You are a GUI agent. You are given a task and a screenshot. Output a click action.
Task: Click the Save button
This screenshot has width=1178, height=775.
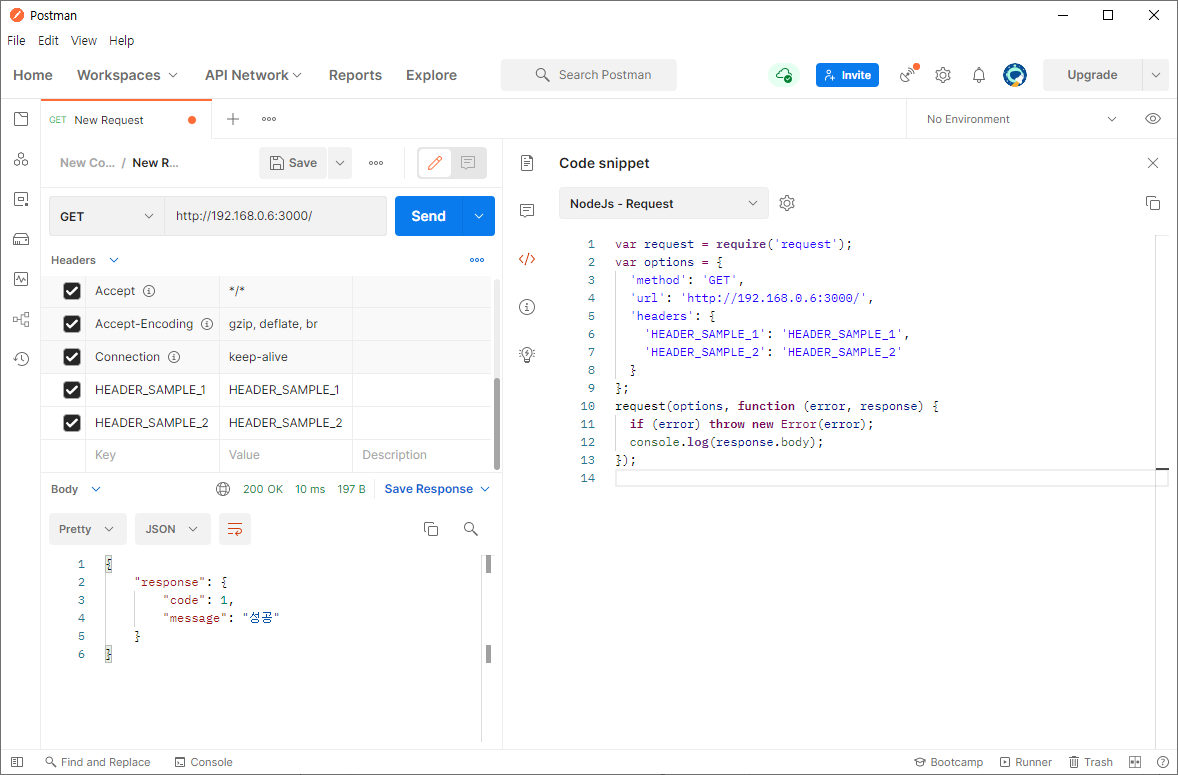coord(294,163)
